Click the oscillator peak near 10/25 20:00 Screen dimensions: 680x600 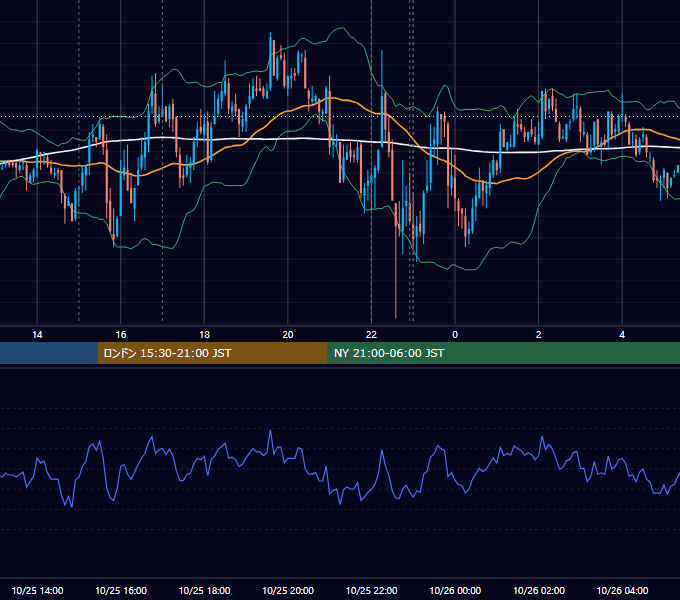point(271,430)
